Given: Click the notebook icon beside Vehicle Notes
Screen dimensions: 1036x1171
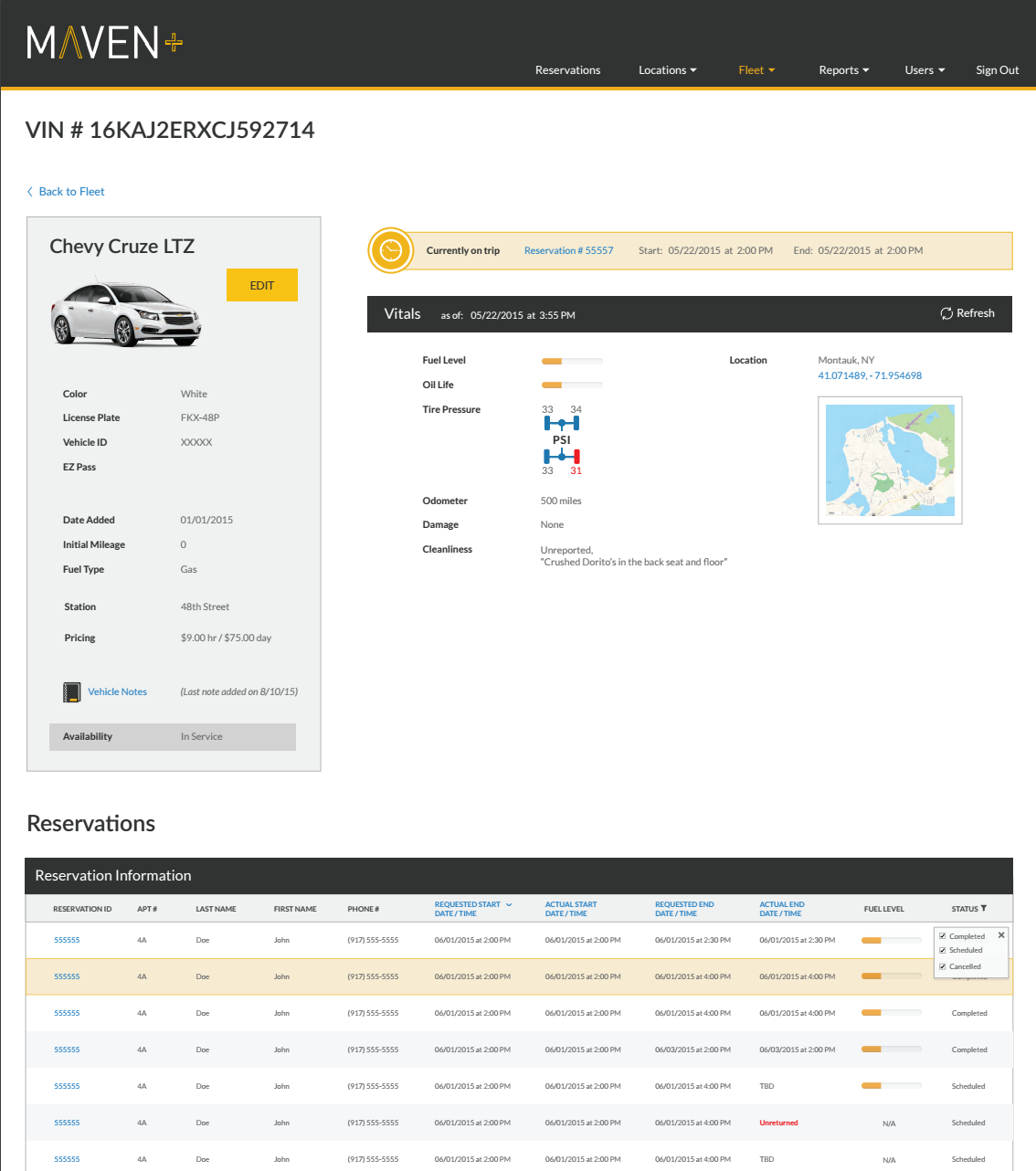Looking at the screenshot, I should pyautogui.click(x=71, y=692).
